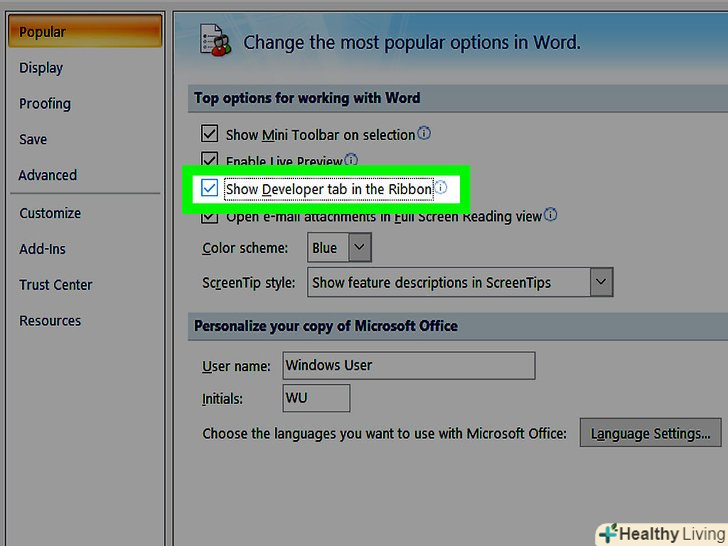Toggle Enable Live Preview checkbox
Screen dimensions: 728x546
pyautogui.click(x=209, y=159)
